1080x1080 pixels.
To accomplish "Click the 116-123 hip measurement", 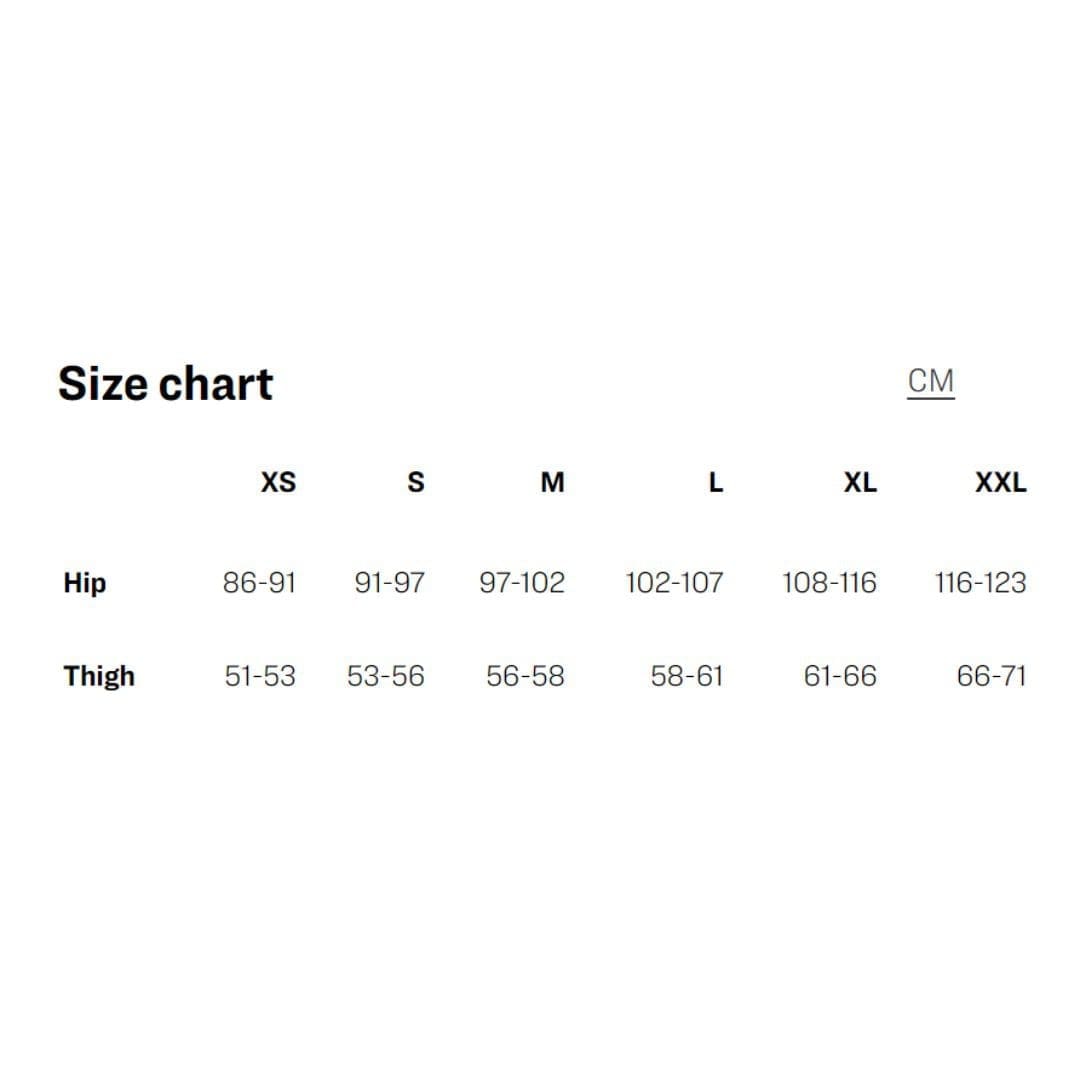I will [x=980, y=583].
